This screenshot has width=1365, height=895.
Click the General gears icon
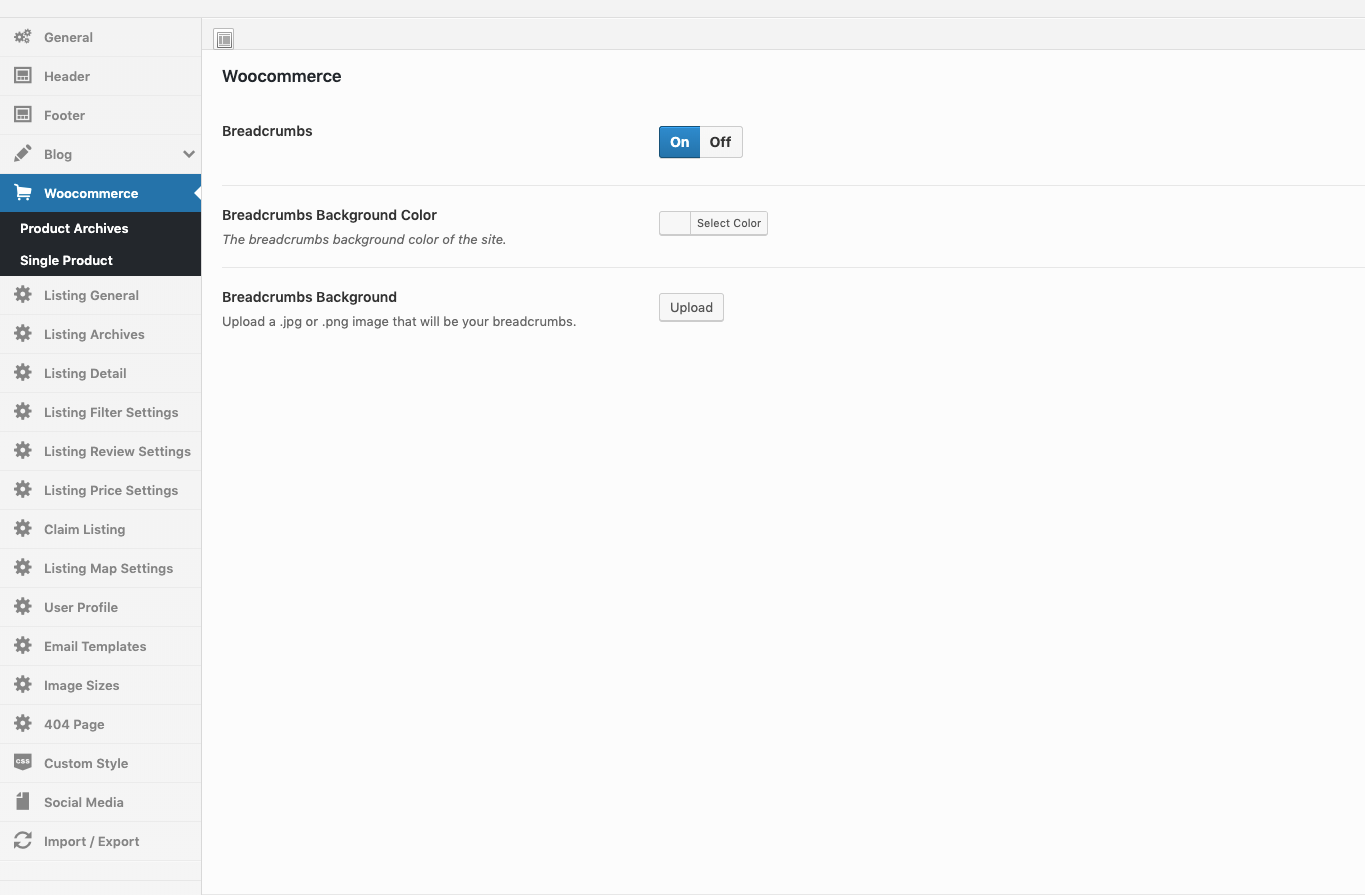(x=22, y=37)
